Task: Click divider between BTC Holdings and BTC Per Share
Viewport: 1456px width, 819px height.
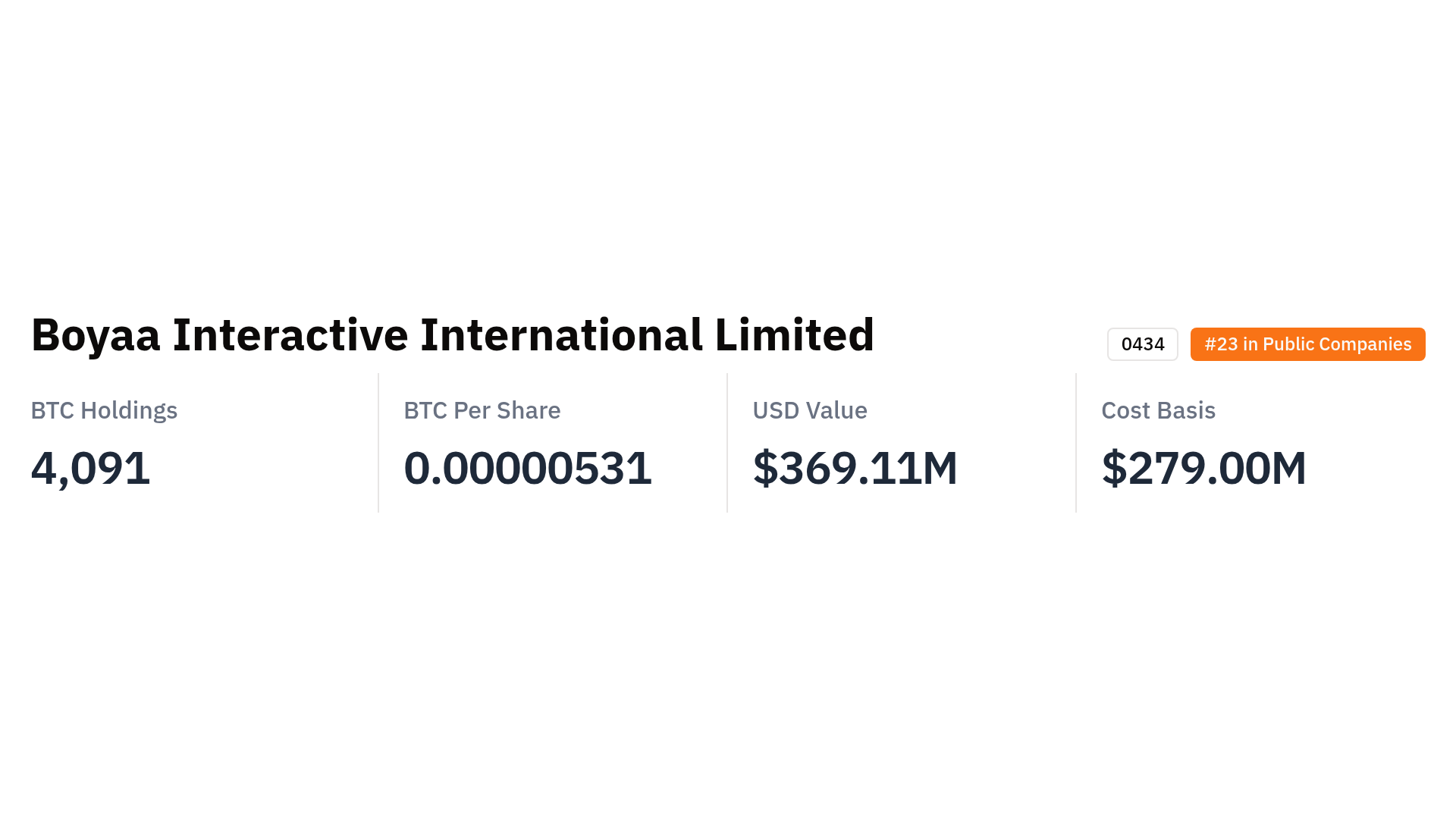Action: [378, 443]
